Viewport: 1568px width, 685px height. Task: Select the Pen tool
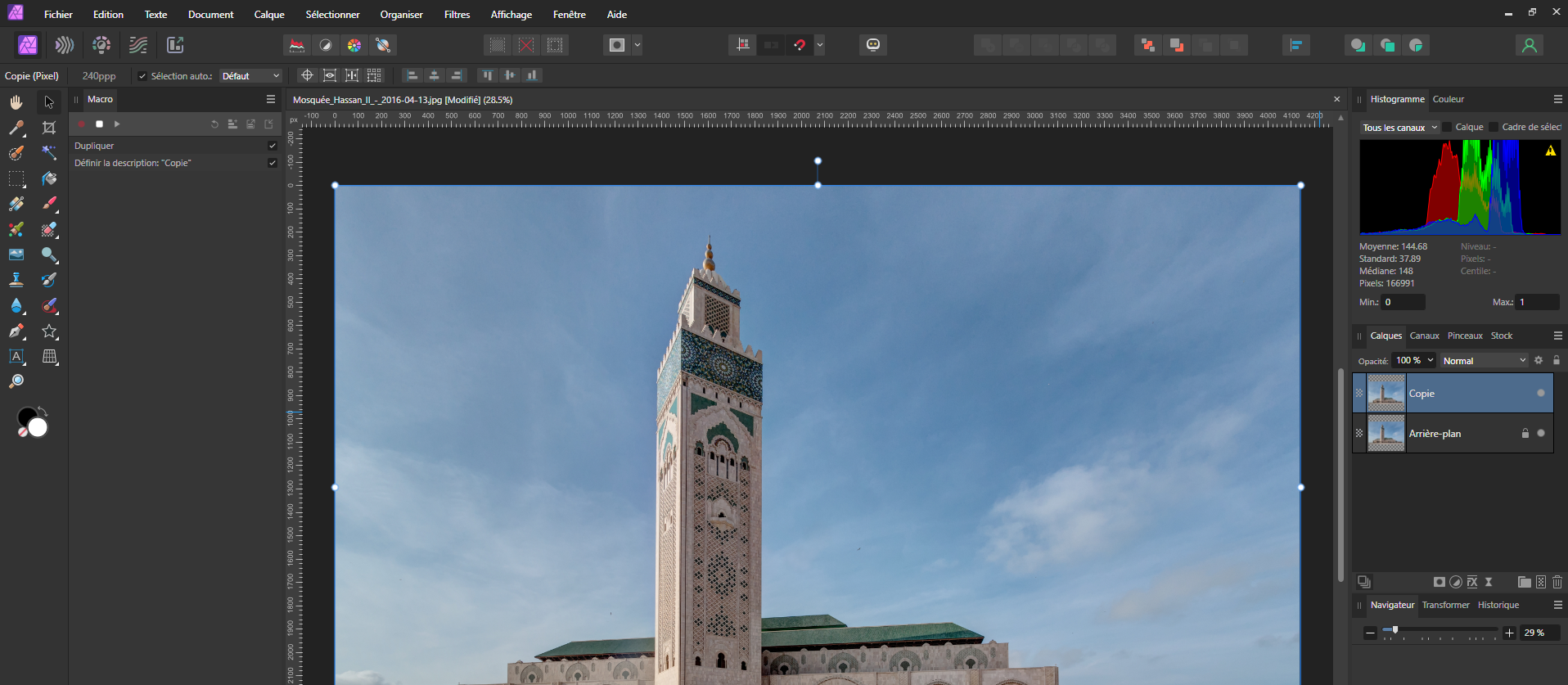coord(16,331)
